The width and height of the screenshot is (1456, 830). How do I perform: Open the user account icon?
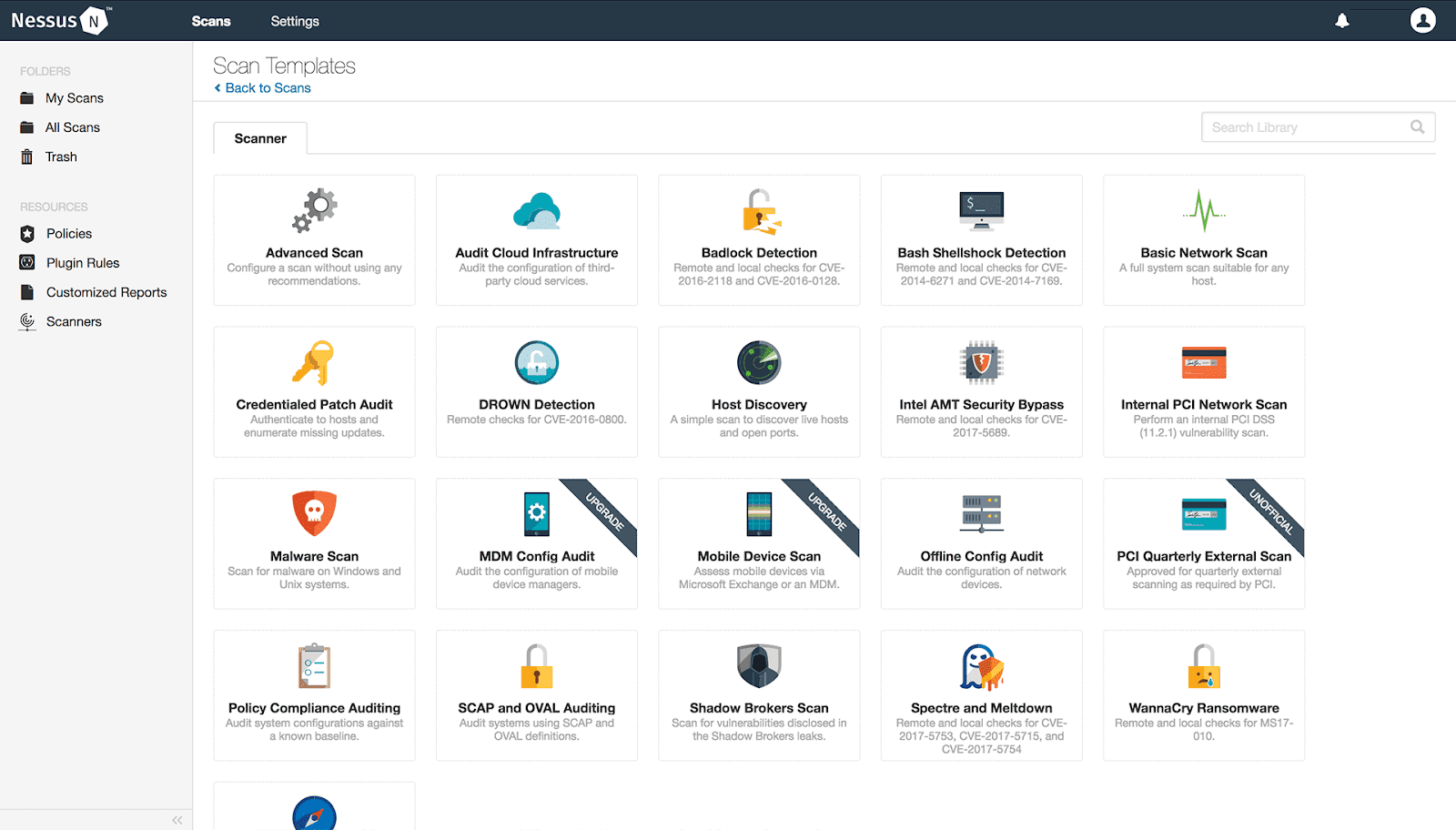[1423, 19]
